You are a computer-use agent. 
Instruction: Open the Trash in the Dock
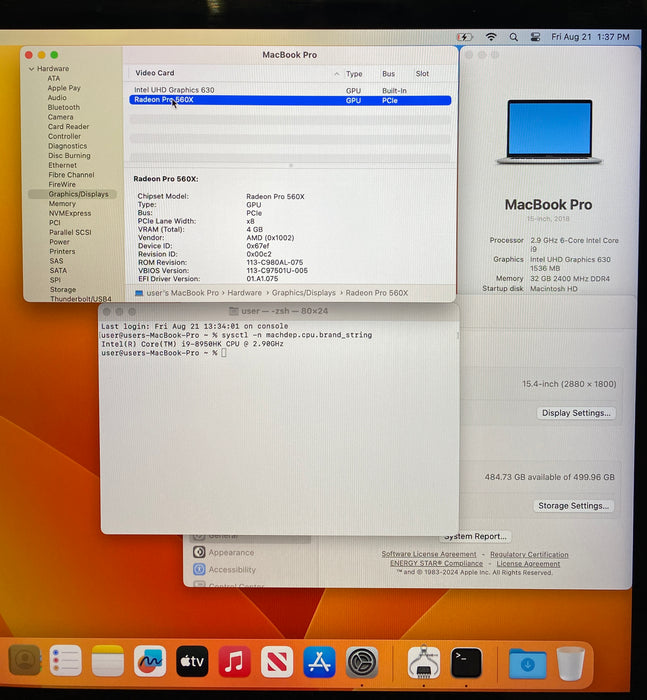(x=570, y=664)
